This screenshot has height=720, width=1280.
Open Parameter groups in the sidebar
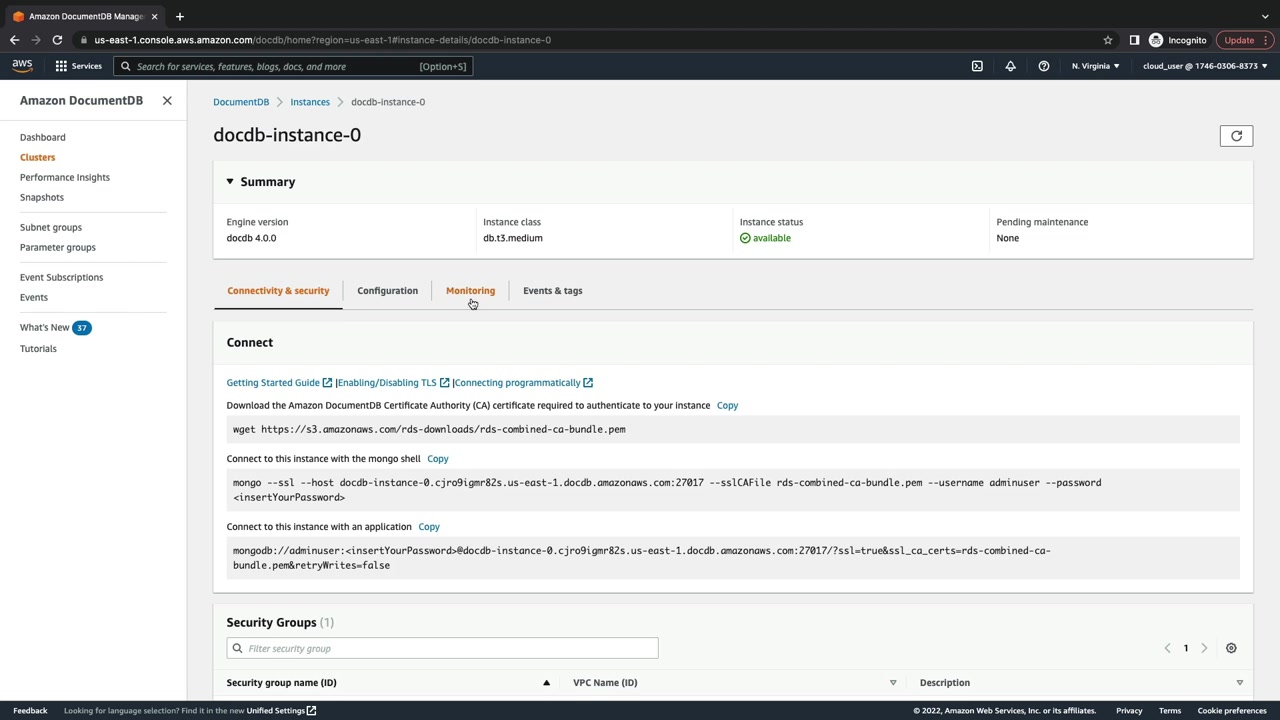click(x=58, y=247)
